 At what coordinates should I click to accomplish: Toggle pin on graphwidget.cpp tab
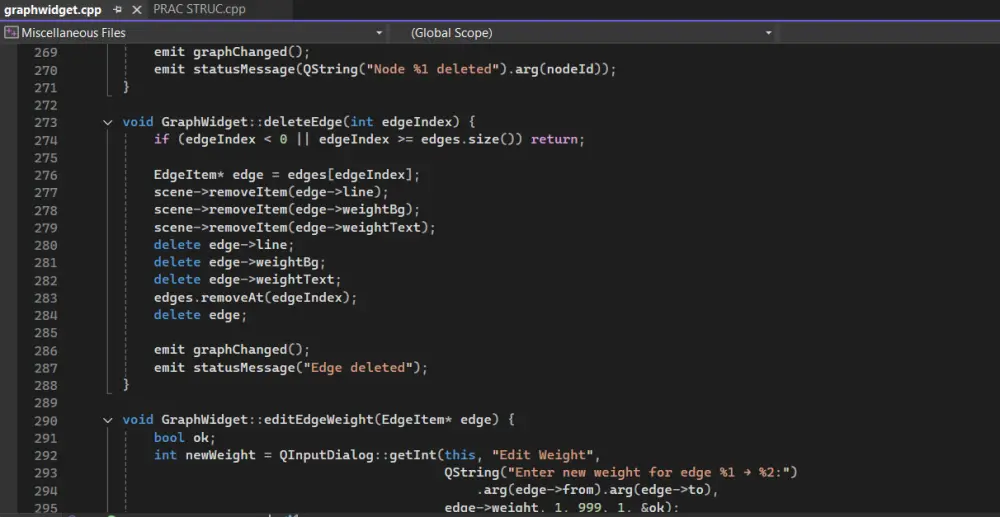(x=117, y=10)
